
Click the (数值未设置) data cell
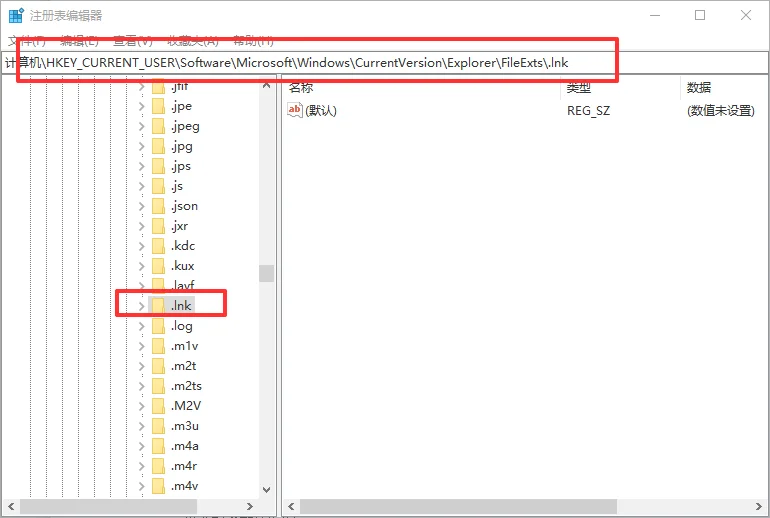(x=721, y=110)
